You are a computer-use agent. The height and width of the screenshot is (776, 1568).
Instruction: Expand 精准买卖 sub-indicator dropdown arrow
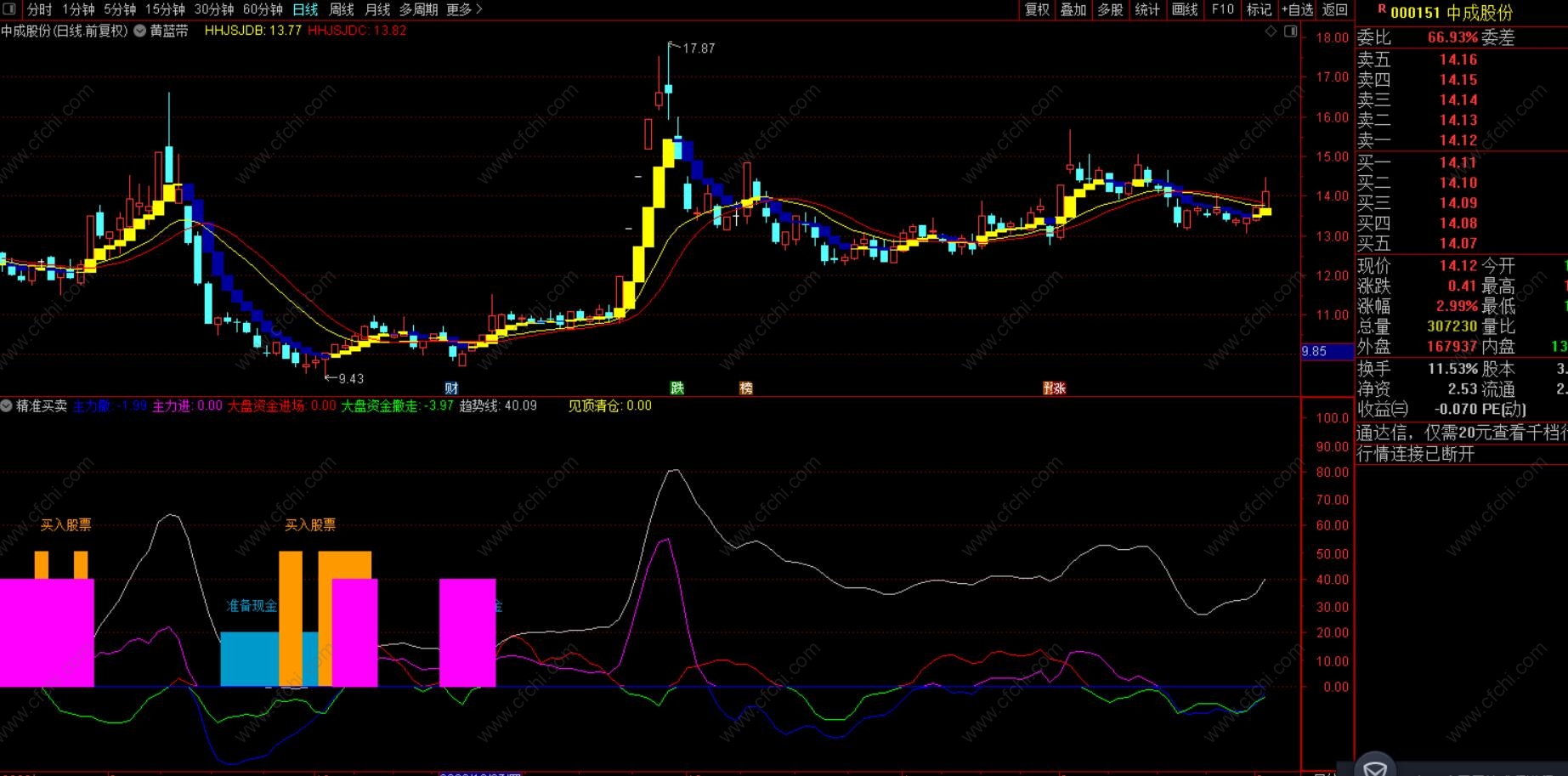click(7, 406)
